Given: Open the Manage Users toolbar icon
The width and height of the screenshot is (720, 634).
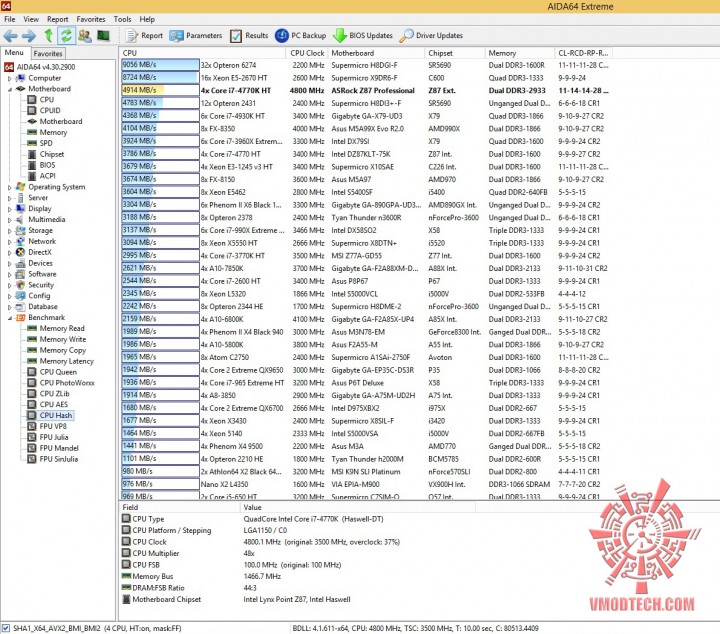Looking at the screenshot, I should 84,36.
